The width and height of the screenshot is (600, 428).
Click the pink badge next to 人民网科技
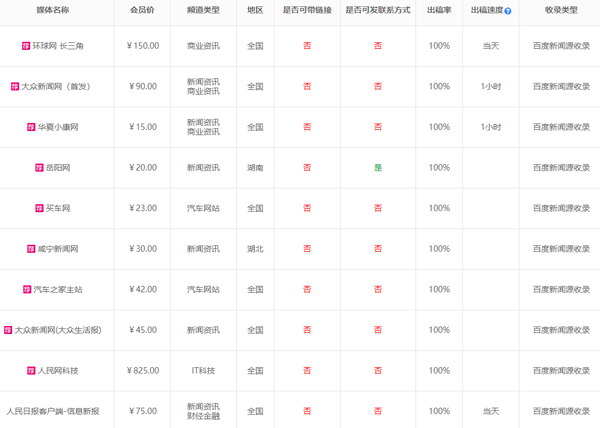(31, 371)
